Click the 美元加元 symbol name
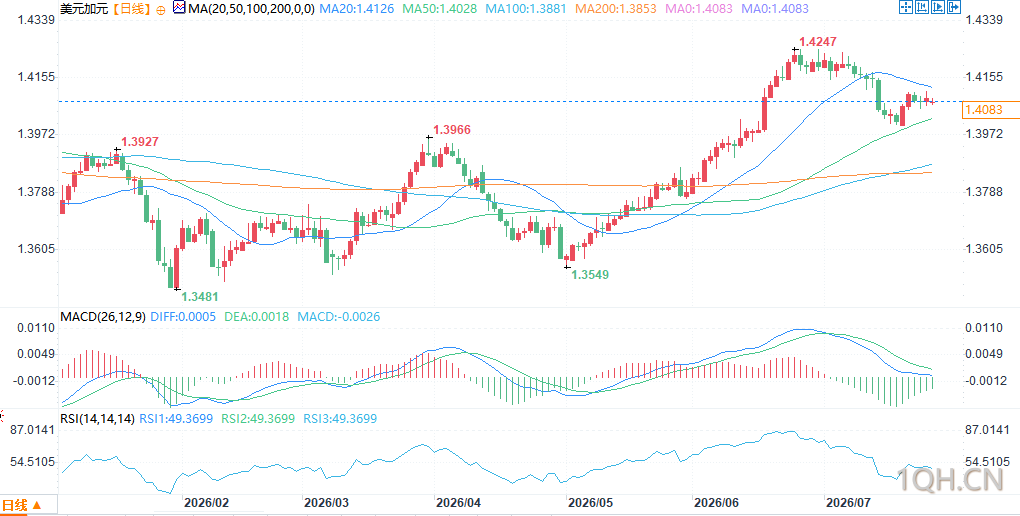The image size is (1020, 516). 84,9
